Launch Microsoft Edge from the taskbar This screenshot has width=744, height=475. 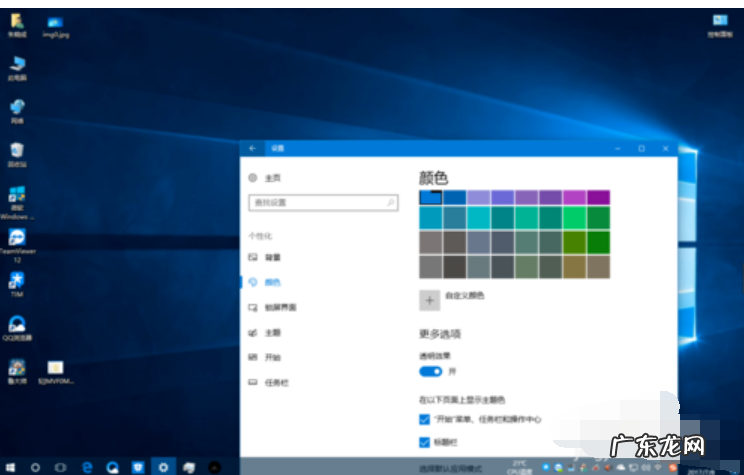click(87, 467)
